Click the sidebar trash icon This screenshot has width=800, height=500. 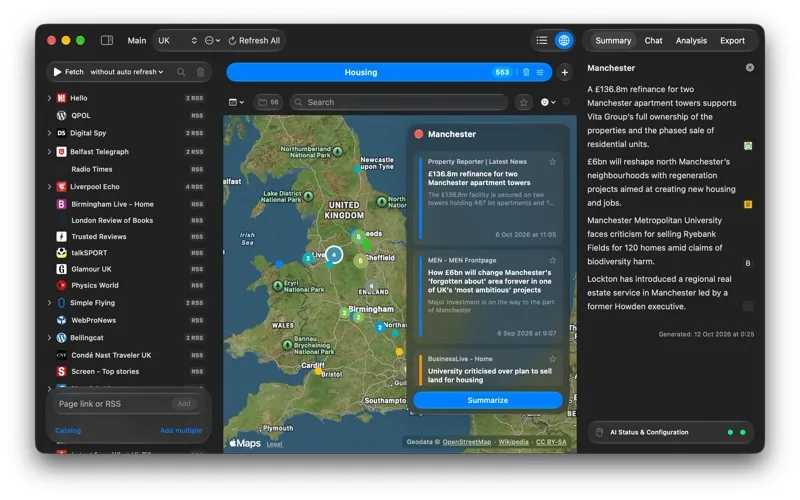click(201, 72)
